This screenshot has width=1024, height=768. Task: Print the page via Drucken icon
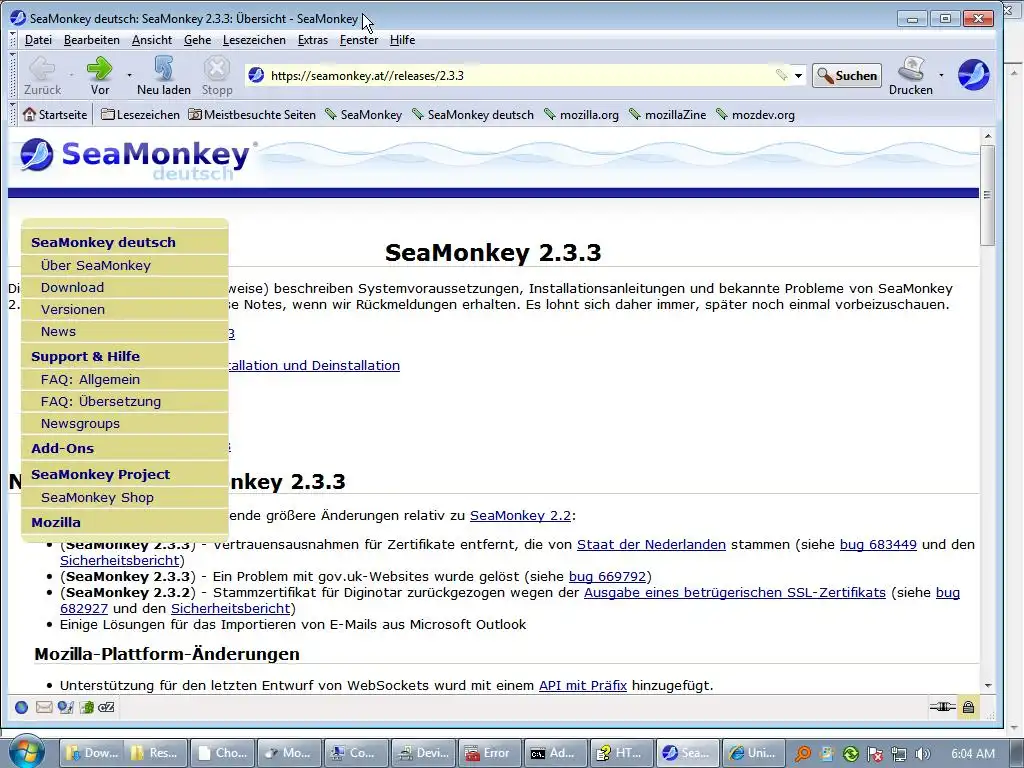pos(911,75)
